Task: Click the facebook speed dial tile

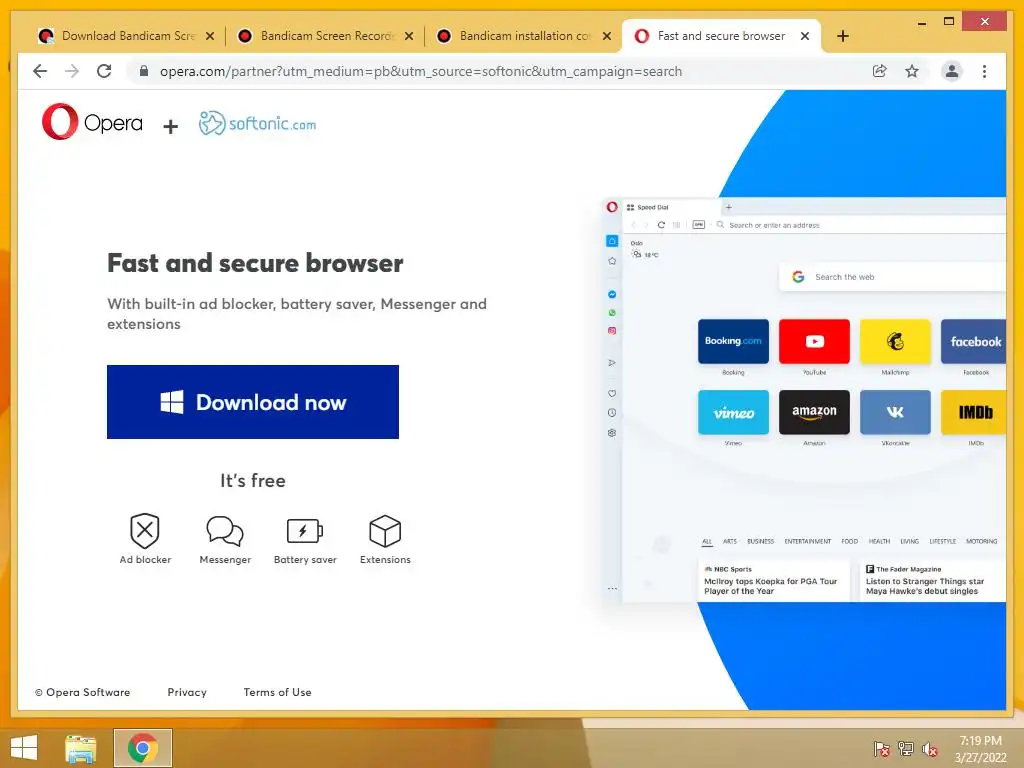Action: (x=973, y=341)
